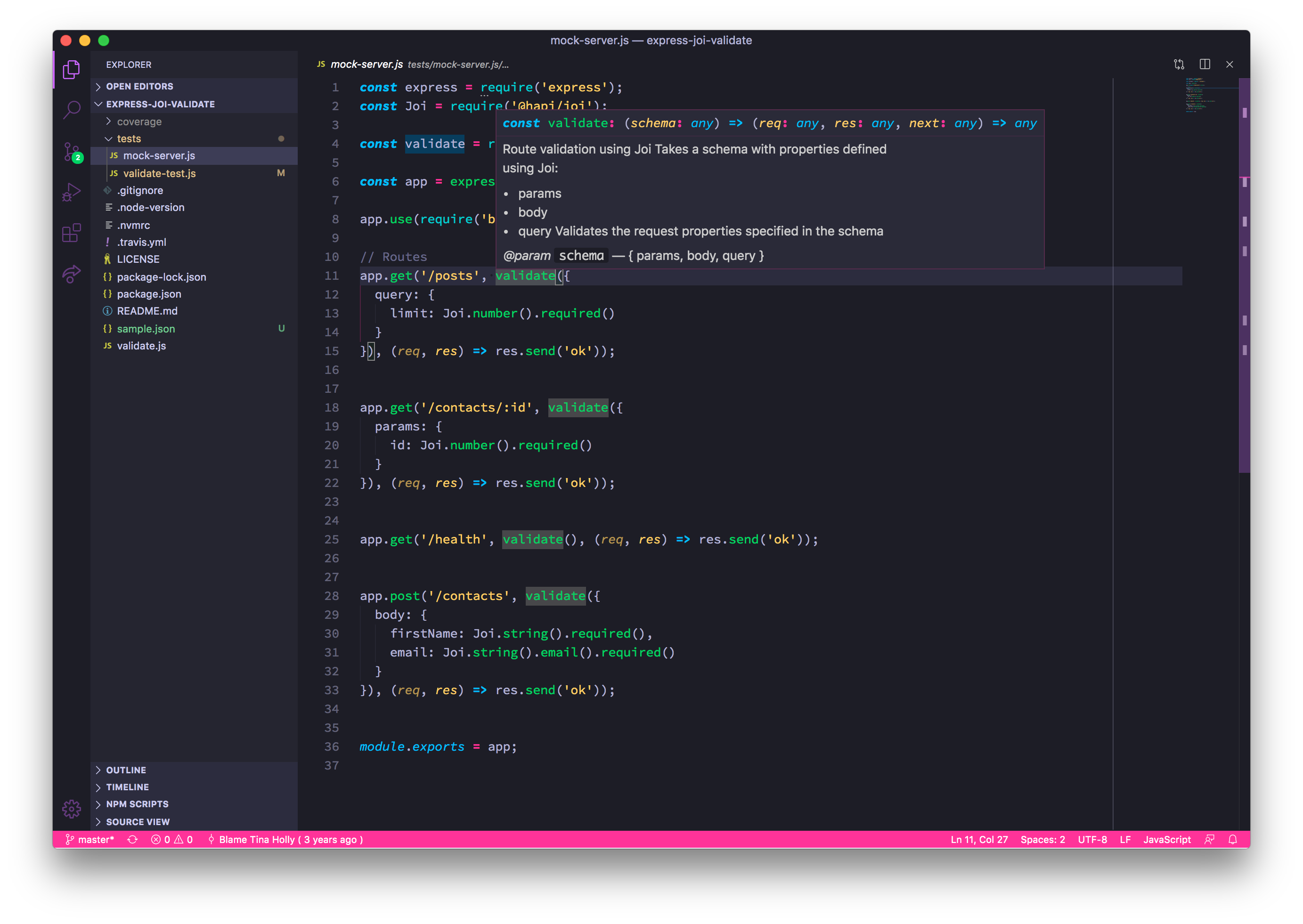Open the Search view in activity bar
Image resolution: width=1303 pixels, height=924 pixels.
71,109
